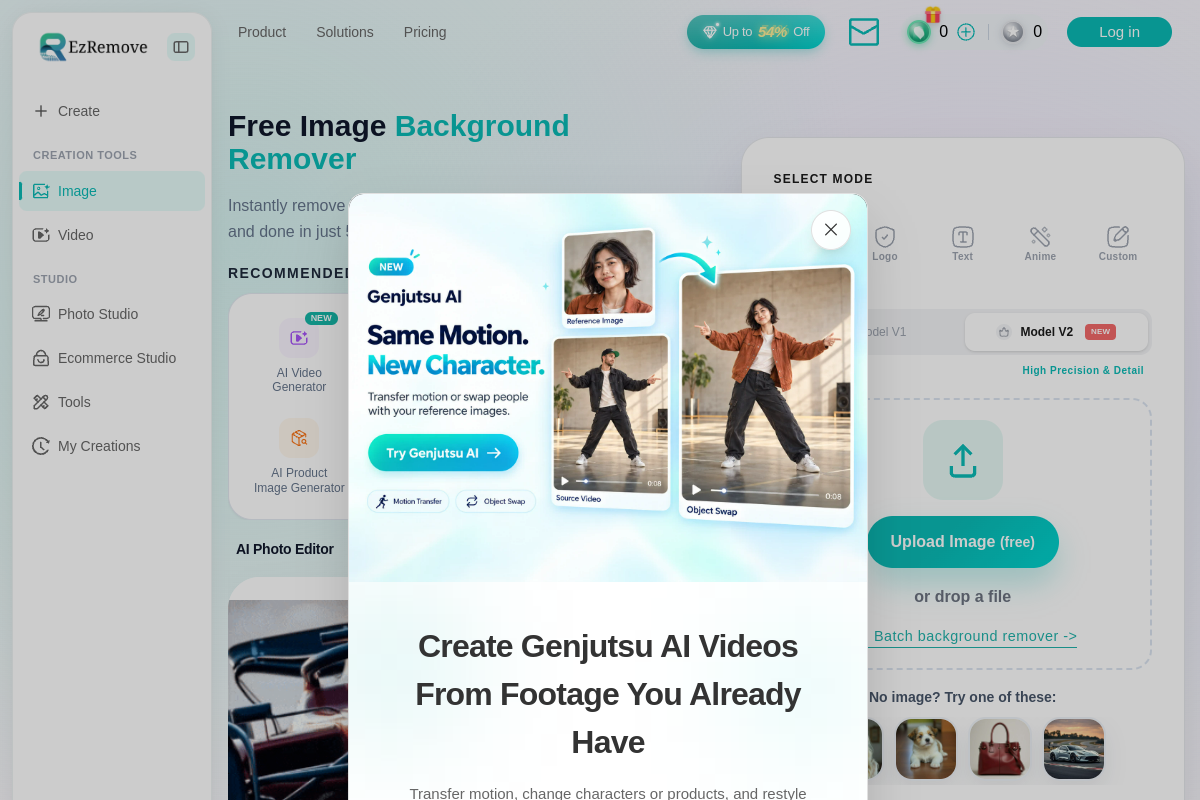Select the AI Photo Editor tab
1200x800 pixels.
click(x=285, y=549)
